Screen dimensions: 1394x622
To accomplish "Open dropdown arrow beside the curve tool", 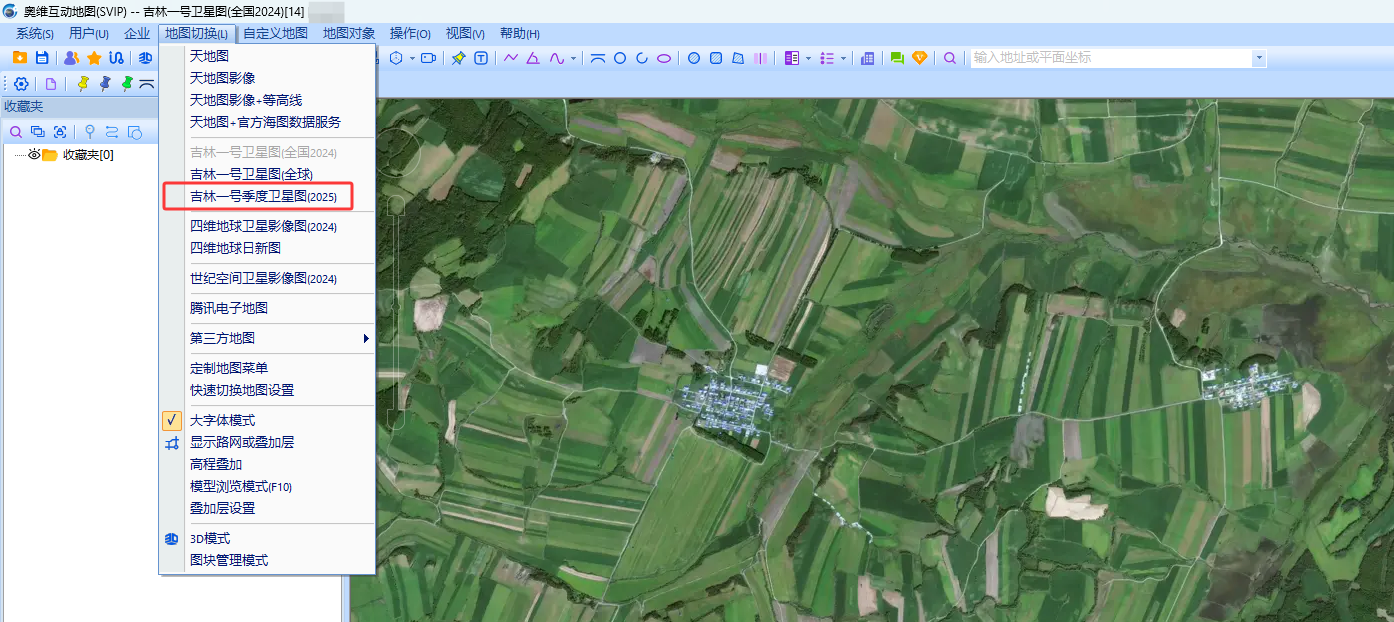I will point(574,58).
